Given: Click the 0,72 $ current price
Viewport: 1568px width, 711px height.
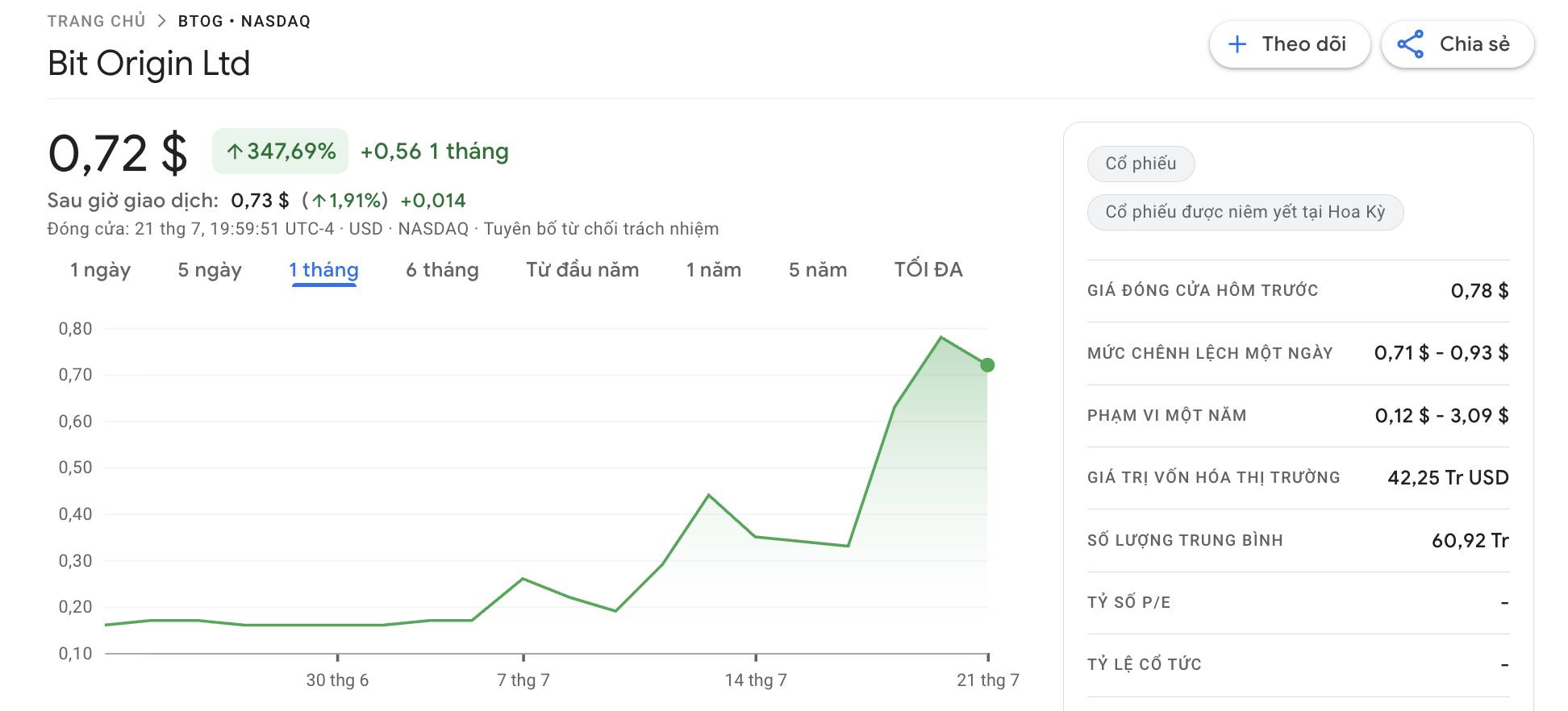Looking at the screenshot, I should tap(118, 153).
